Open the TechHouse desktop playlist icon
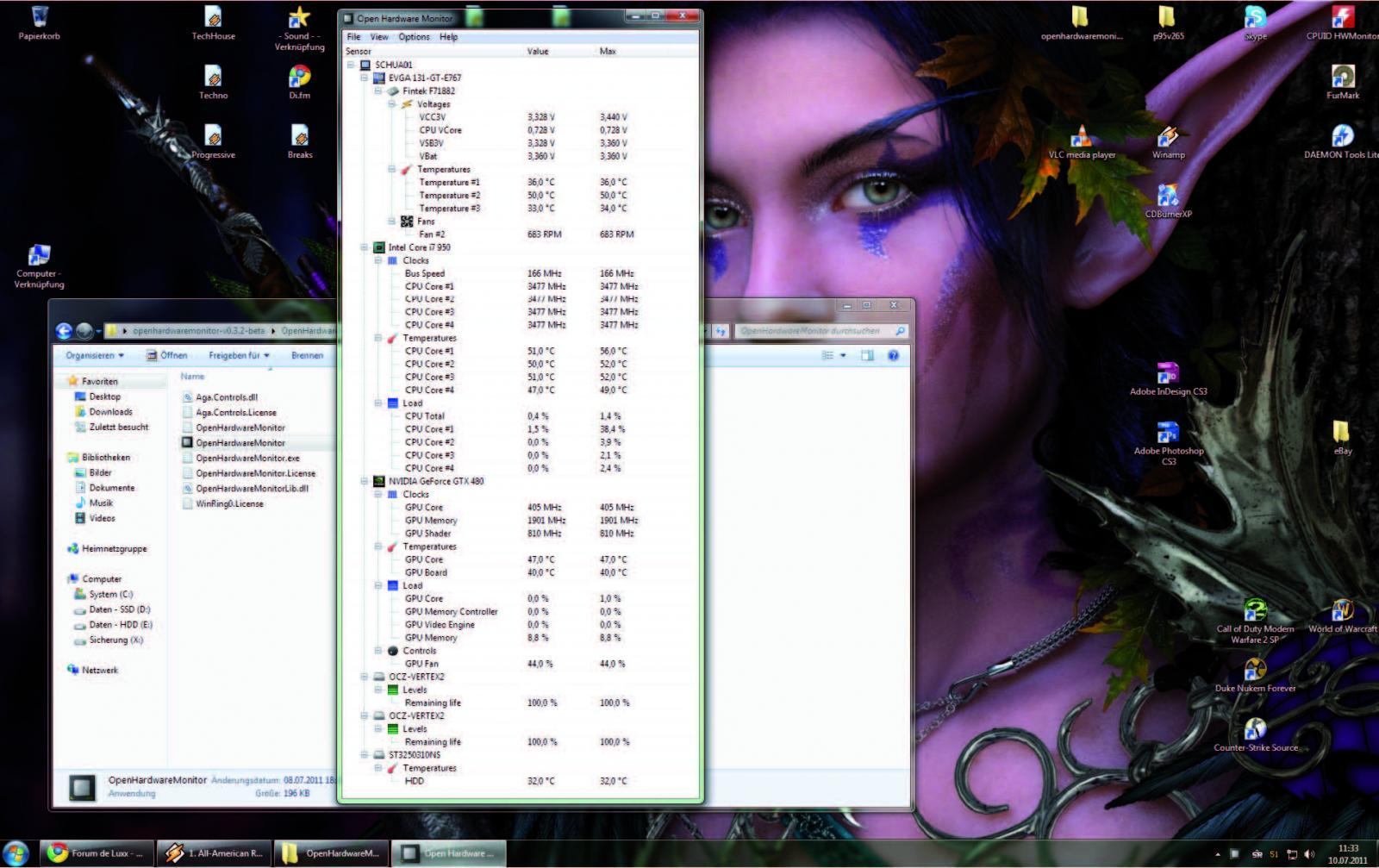 coord(213,23)
